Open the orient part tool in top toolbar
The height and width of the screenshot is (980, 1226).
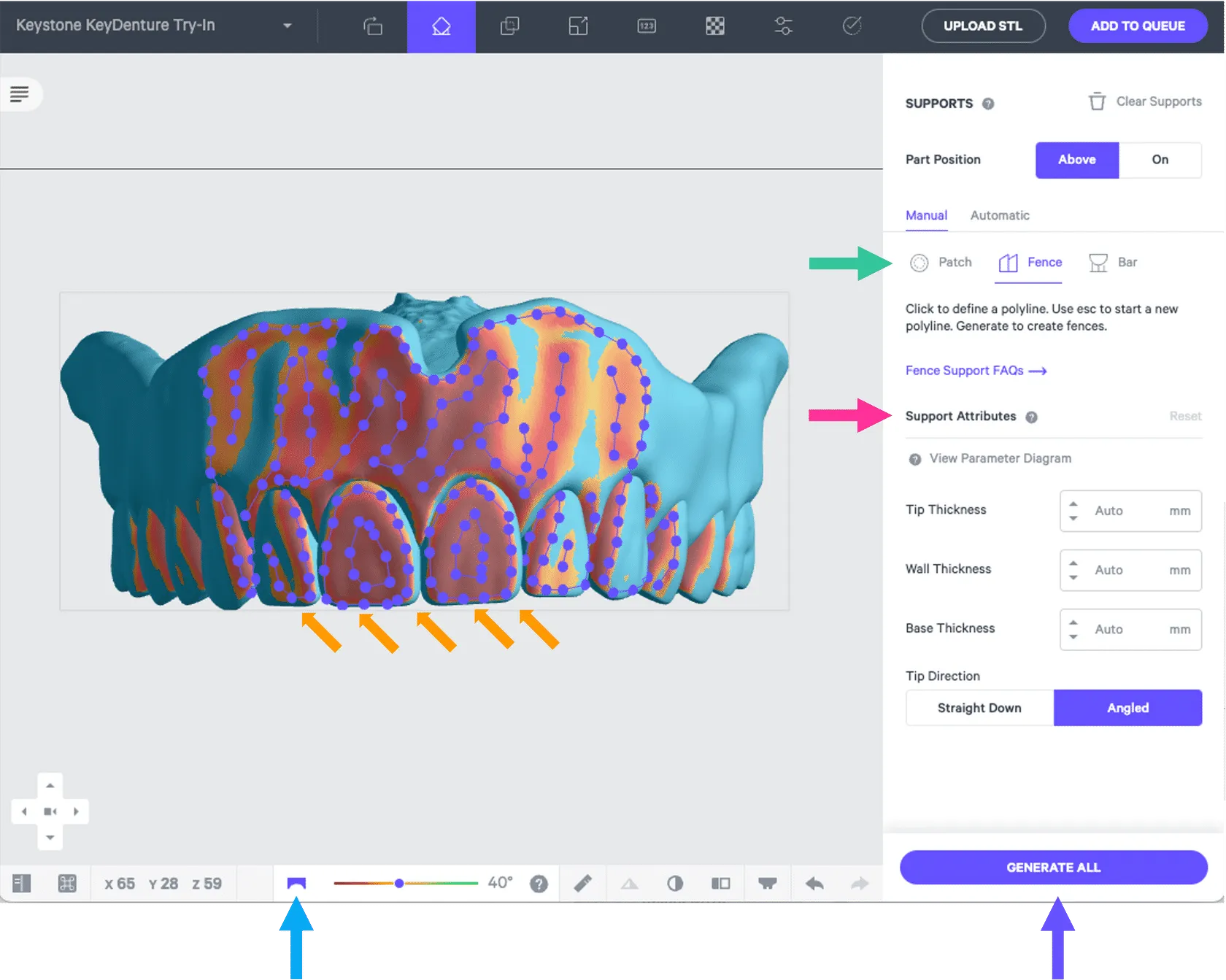[x=373, y=26]
